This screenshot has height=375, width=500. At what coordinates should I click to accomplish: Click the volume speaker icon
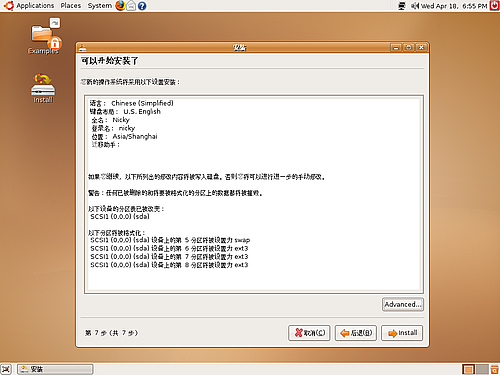415,6
